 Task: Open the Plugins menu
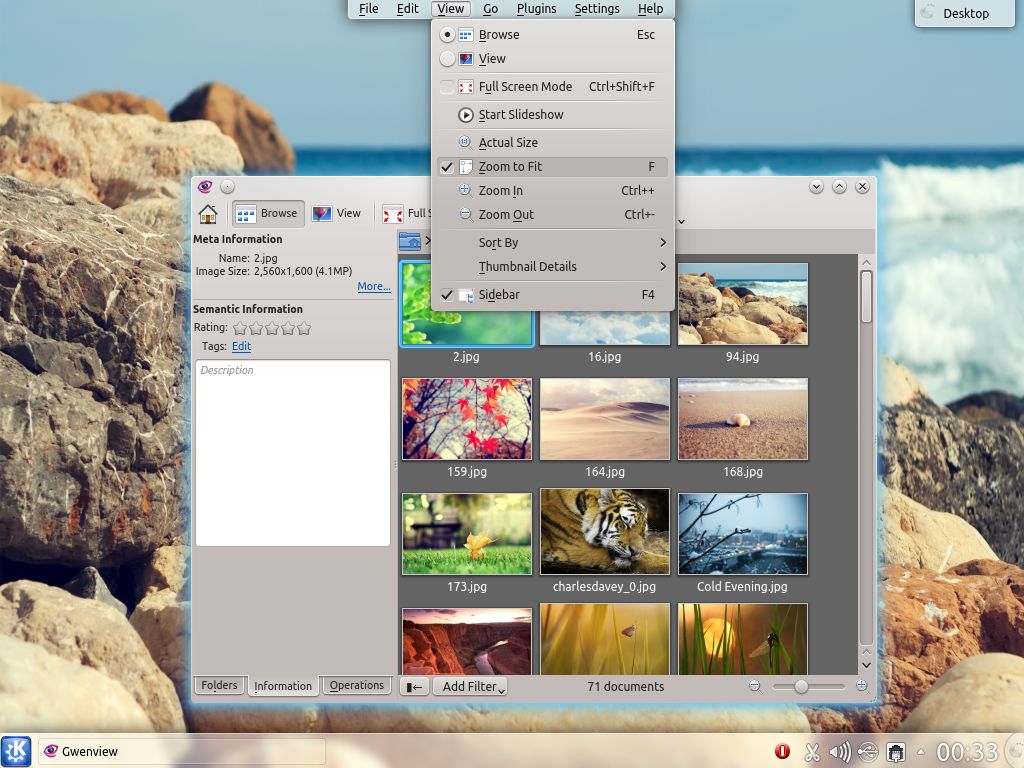[x=536, y=8]
